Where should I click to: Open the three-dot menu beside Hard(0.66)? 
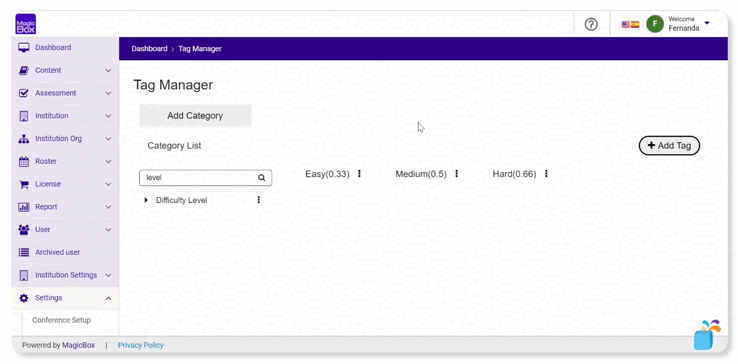click(x=546, y=174)
